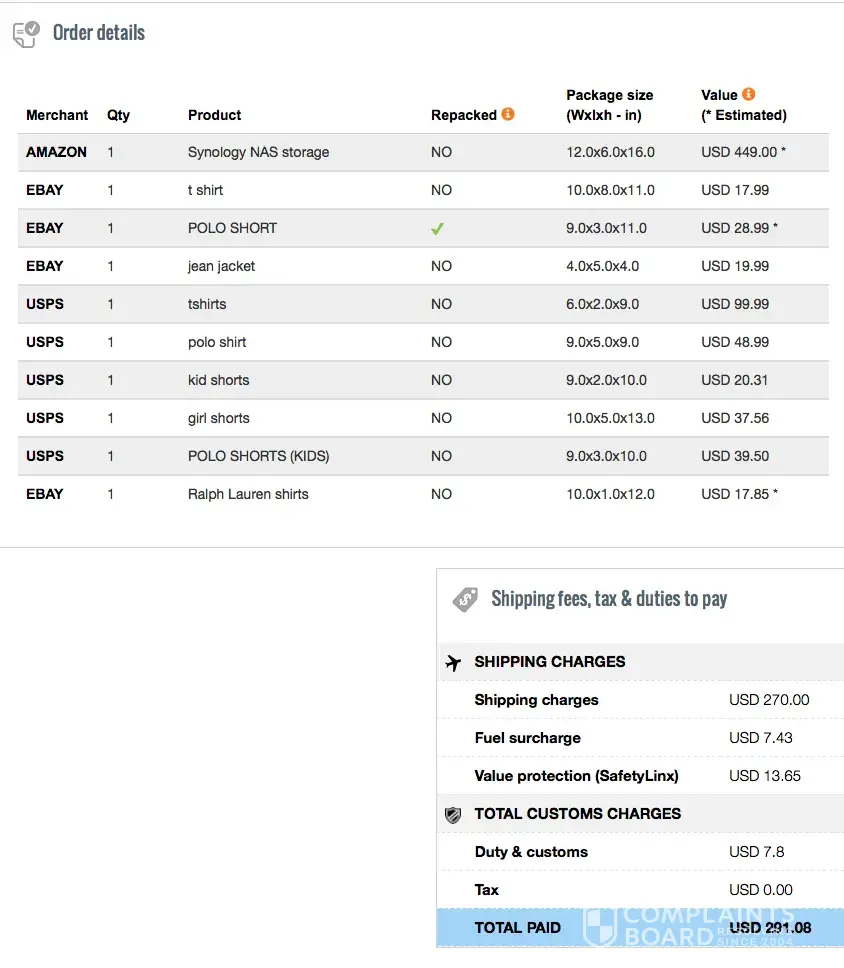844x968 pixels.
Task: Click the shield icon beside TOTAL CUSTOMS CHARGES
Action: point(453,815)
